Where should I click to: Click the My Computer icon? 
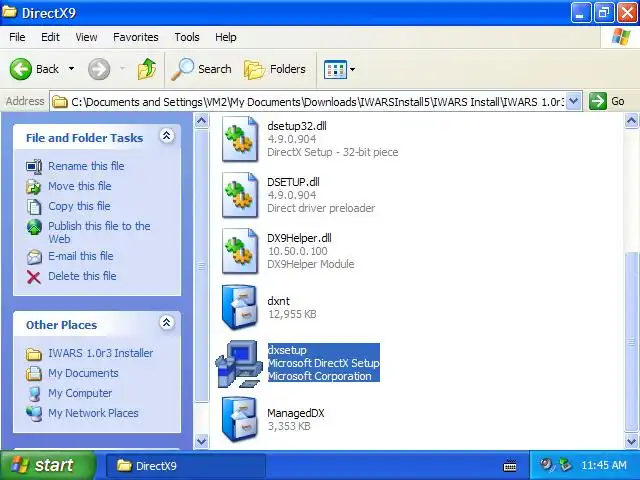[34, 393]
